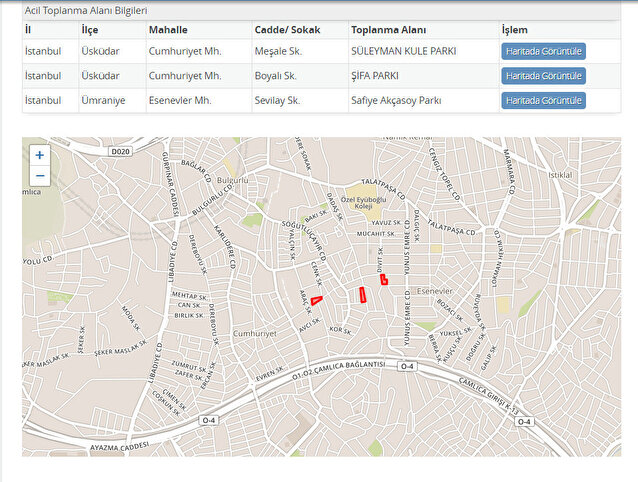638x482 pixels.
Task: Click the Toplanma Alanı column header
Action: pyautogui.click(x=390, y=30)
